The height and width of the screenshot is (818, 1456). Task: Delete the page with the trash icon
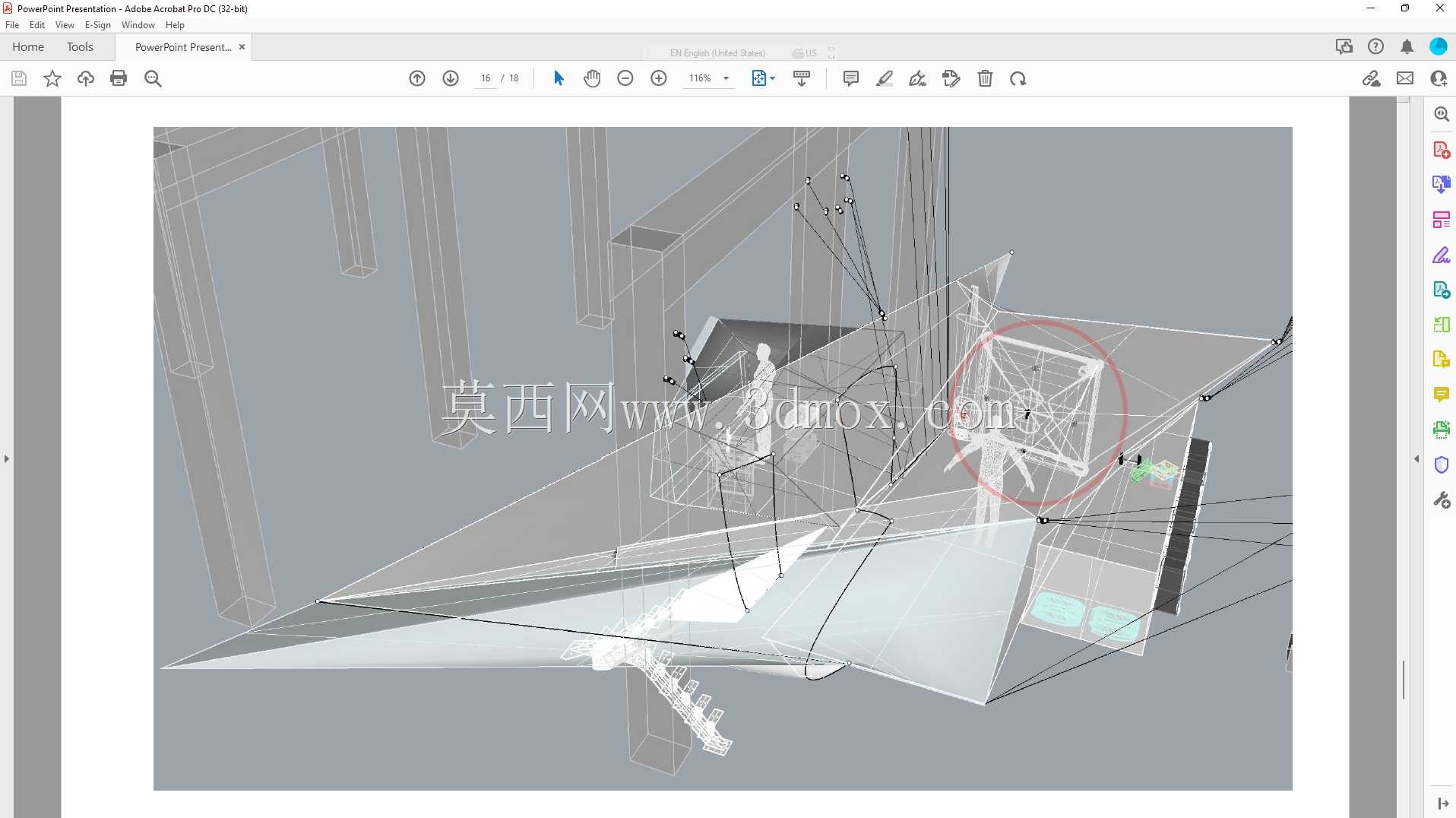(985, 78)
